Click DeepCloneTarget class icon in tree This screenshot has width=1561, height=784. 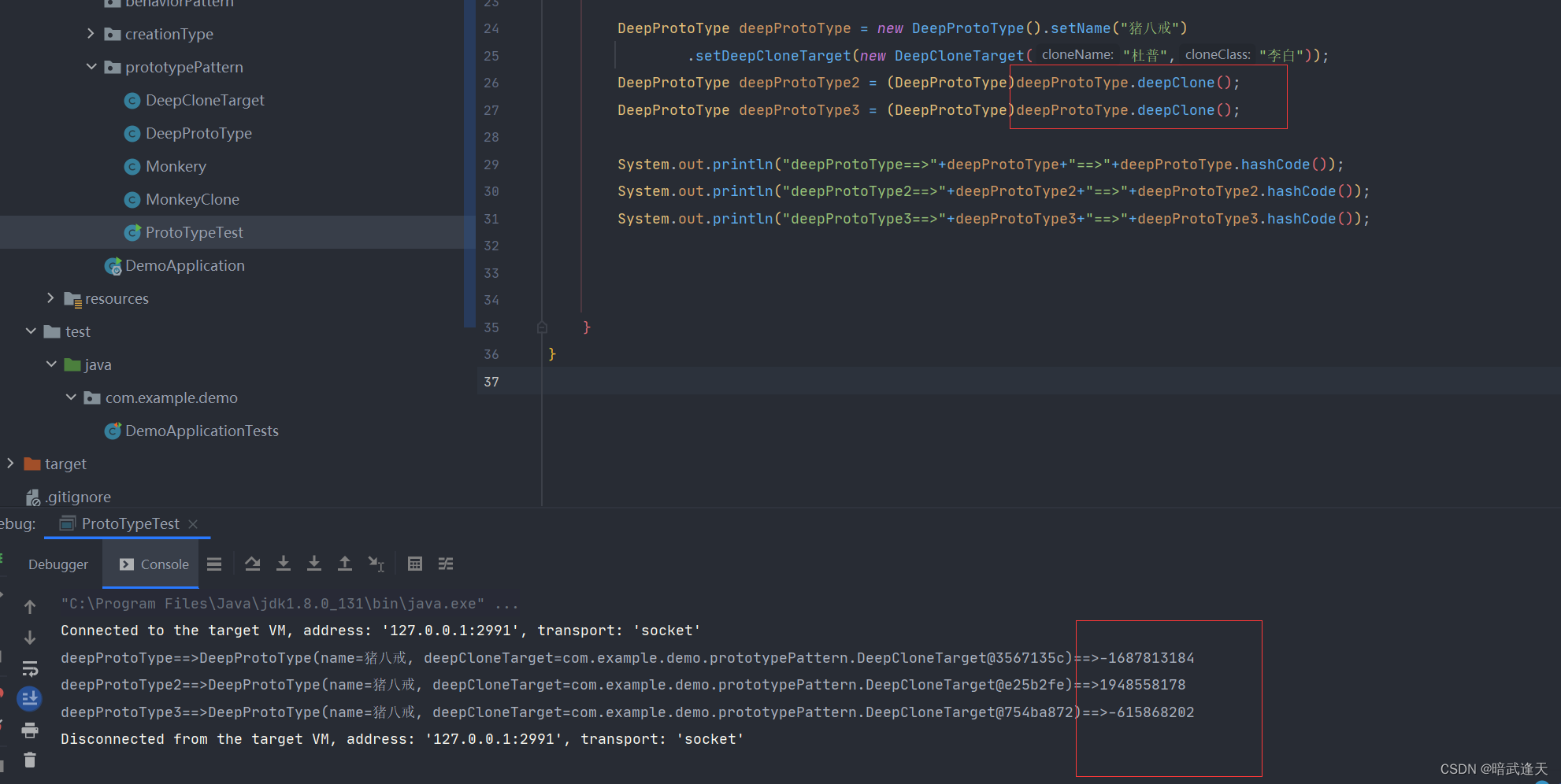(x=132, y=101)
